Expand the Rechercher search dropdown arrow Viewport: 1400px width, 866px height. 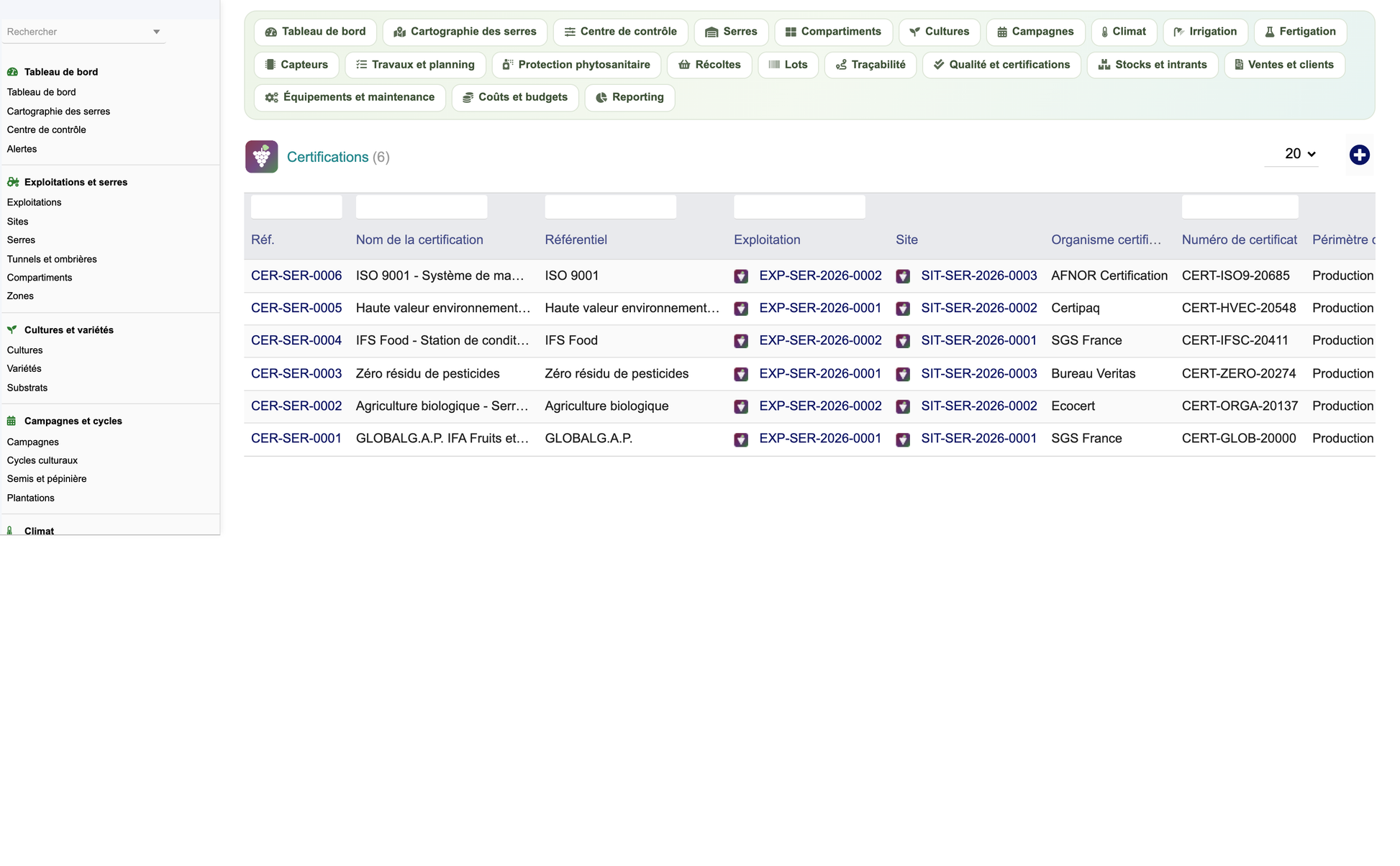point(156,32)
